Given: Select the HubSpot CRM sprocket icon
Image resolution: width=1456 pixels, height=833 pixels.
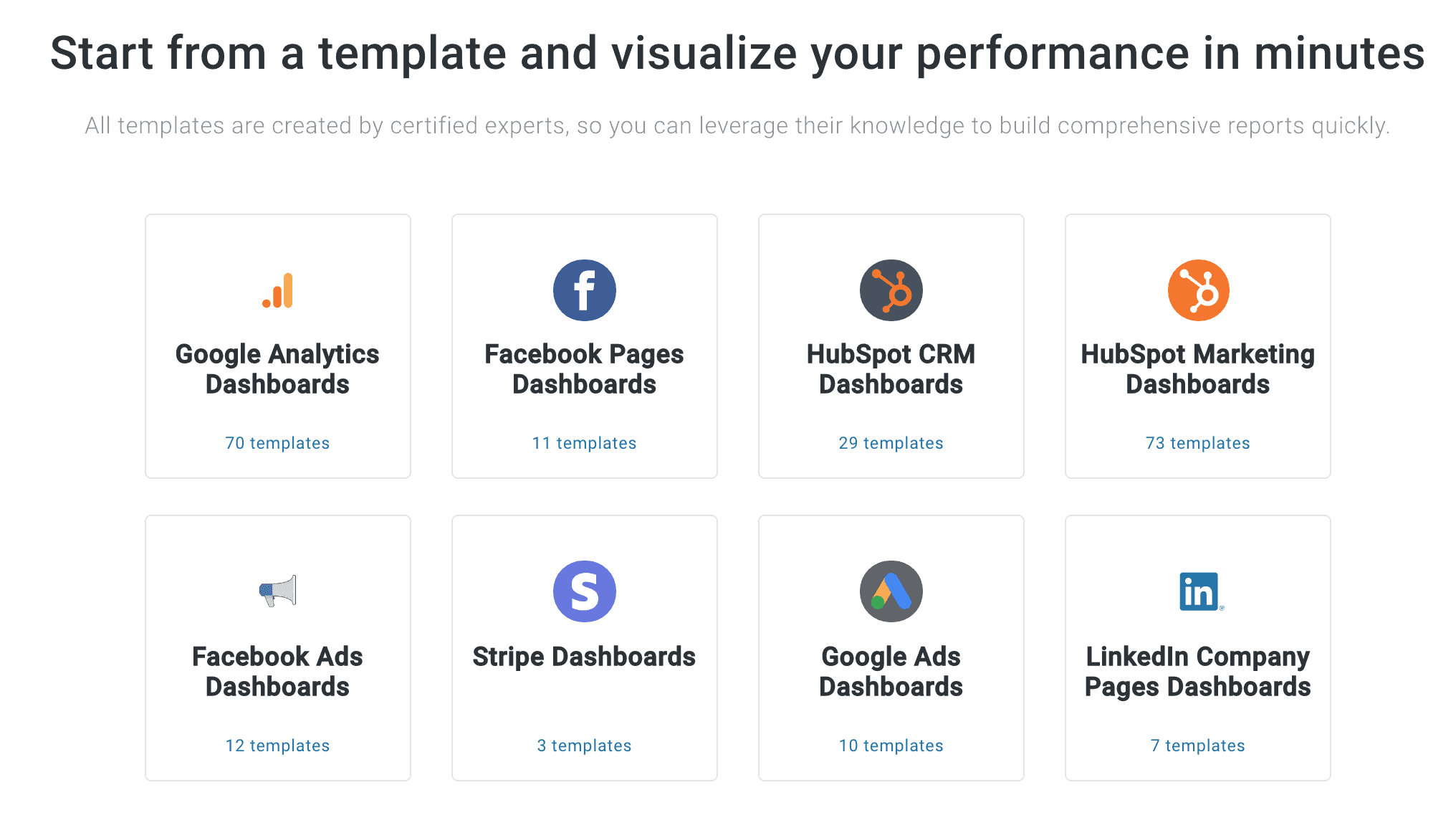Looking at the screenshot, I should click(x=891, y=290).
